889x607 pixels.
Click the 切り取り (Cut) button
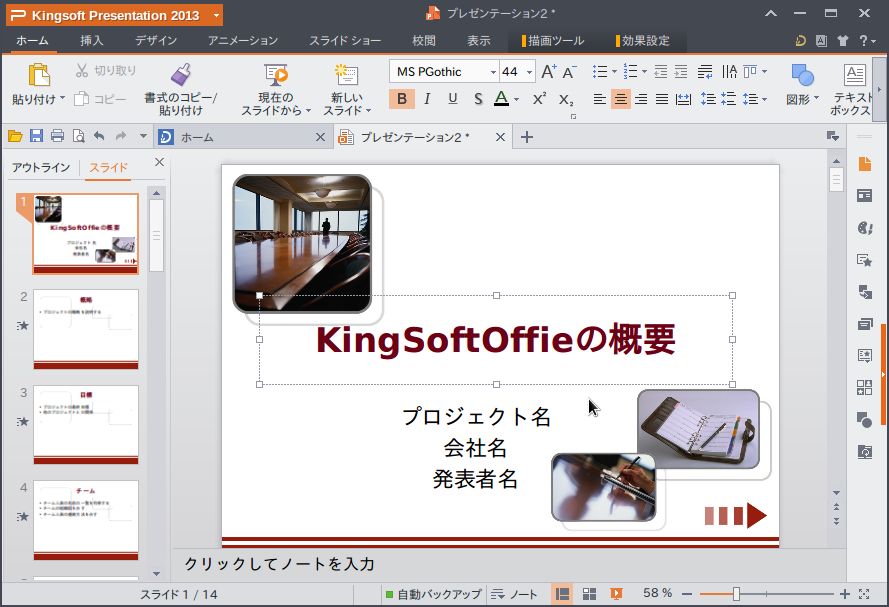tap(107, 70)
